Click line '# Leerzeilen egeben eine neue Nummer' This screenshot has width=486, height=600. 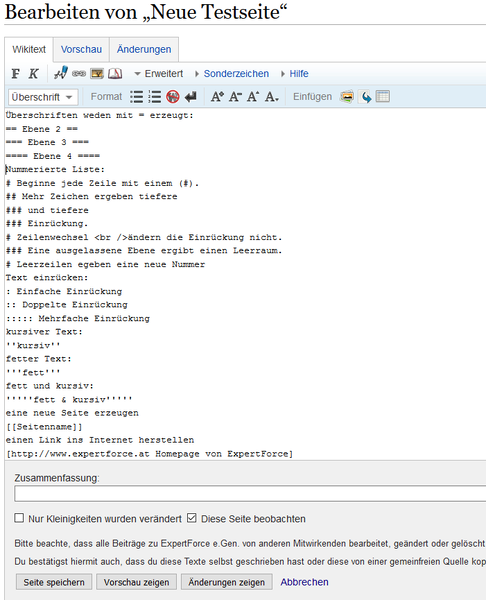(105, 264)
